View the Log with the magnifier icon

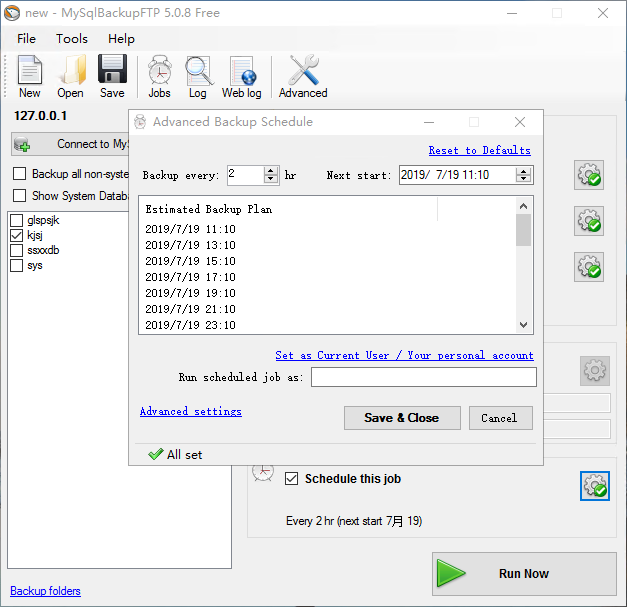pos(199,71)
